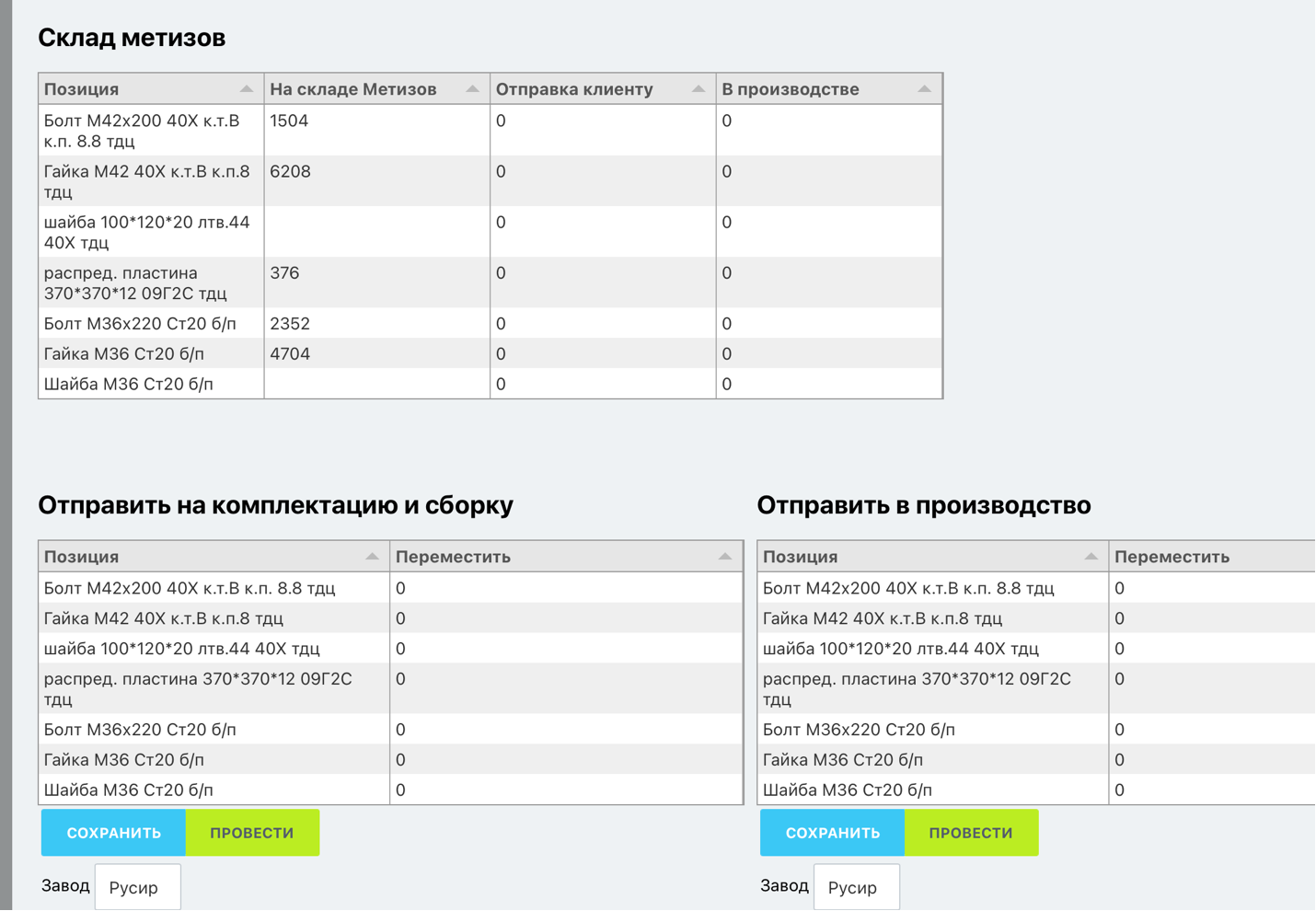Open Завод field below производство table
Image resolution: width=1316 pixels, height=911 pixels.
[856, 888]
